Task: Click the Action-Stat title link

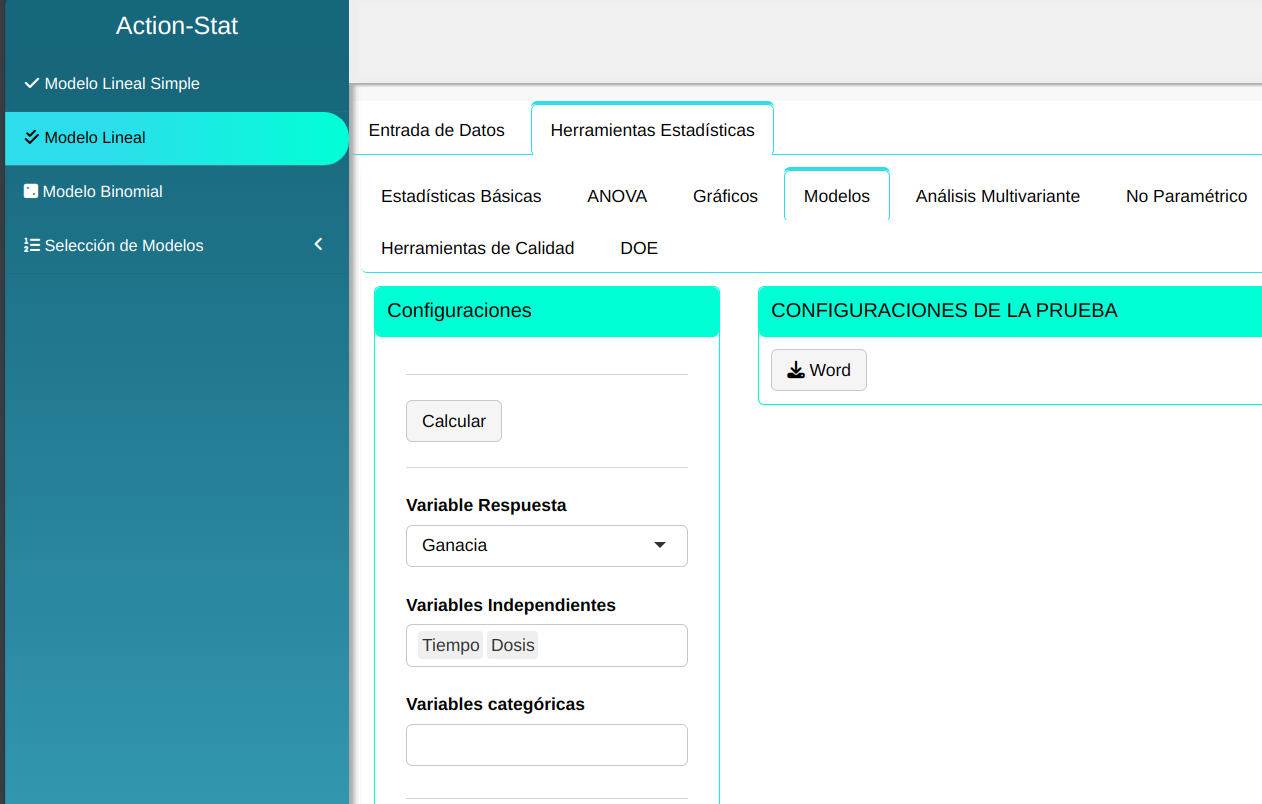Action: [x=177, y=26]
